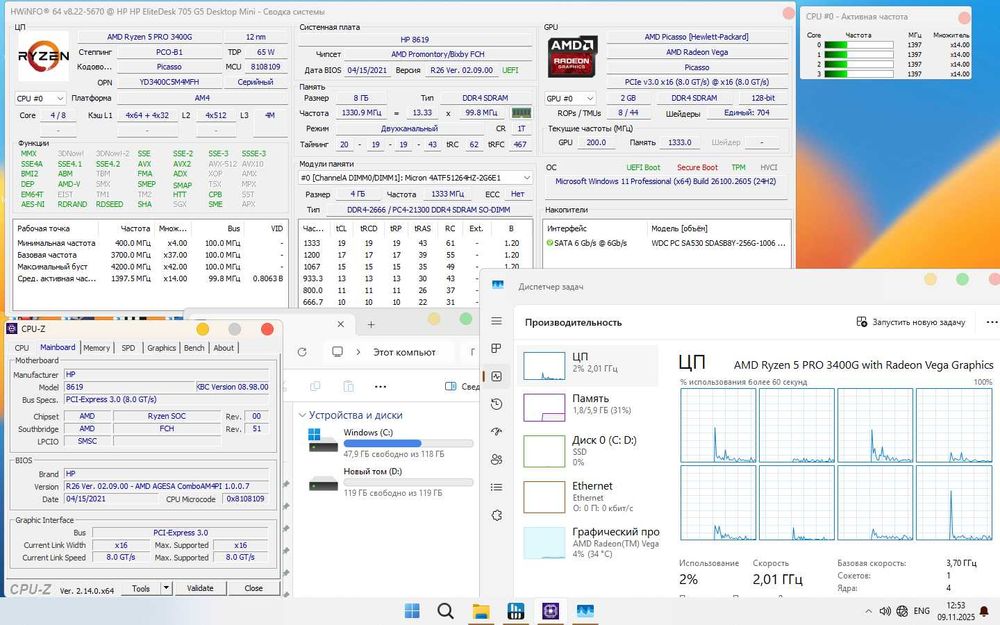Switch to SPD tab in CPU-Z

128,348
